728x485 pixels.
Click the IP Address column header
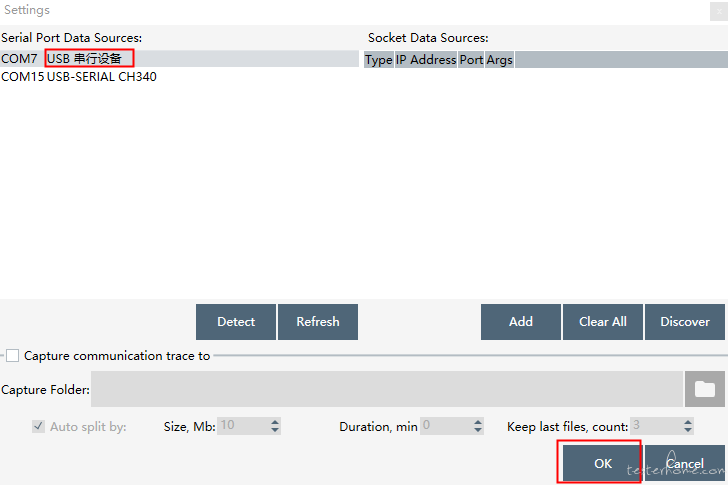coord(426,60)
